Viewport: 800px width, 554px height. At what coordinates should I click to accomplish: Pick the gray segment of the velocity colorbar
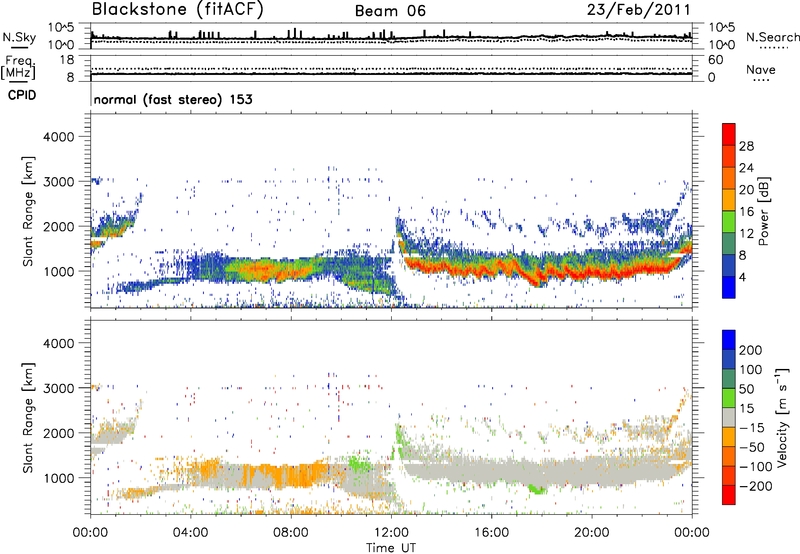[x=729, y=418]
